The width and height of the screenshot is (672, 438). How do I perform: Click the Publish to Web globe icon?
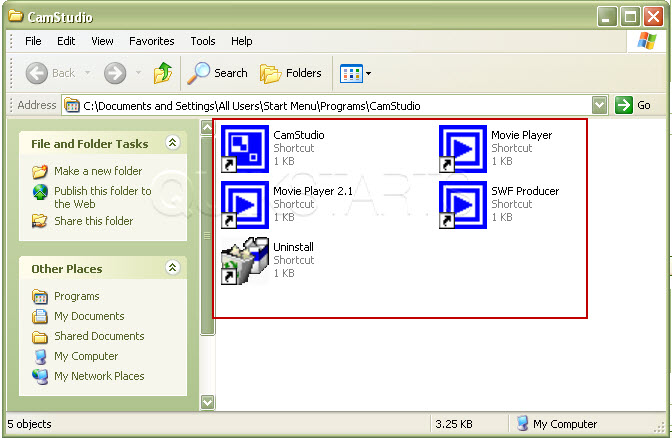40,192
